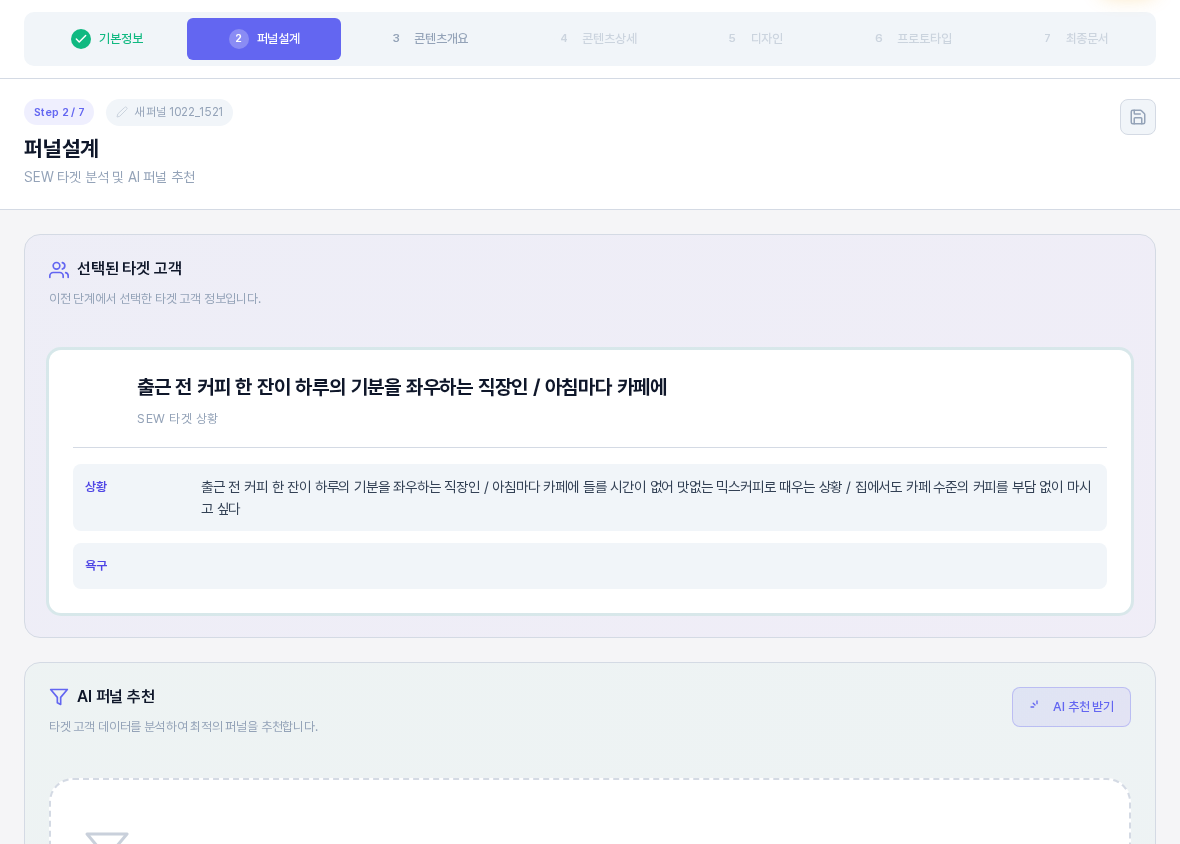Open the 기본정보 step tab

tap(107, 38)
